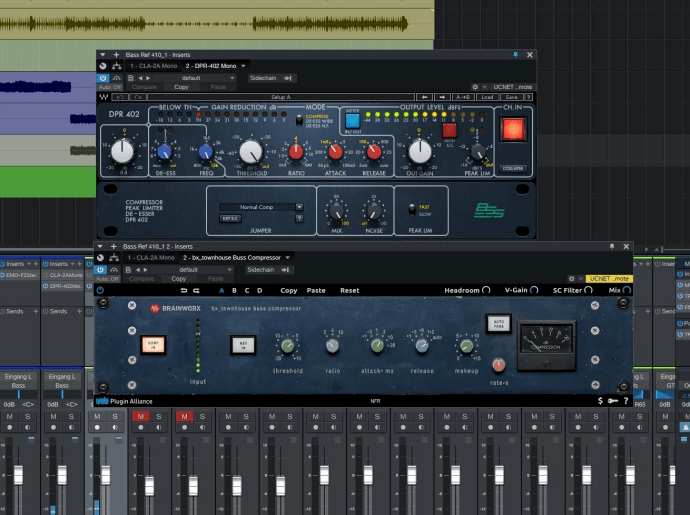Click COLLAPSE button on DPR 402
Viewport: 690px width, 515px height.
[x=513, y=168]
